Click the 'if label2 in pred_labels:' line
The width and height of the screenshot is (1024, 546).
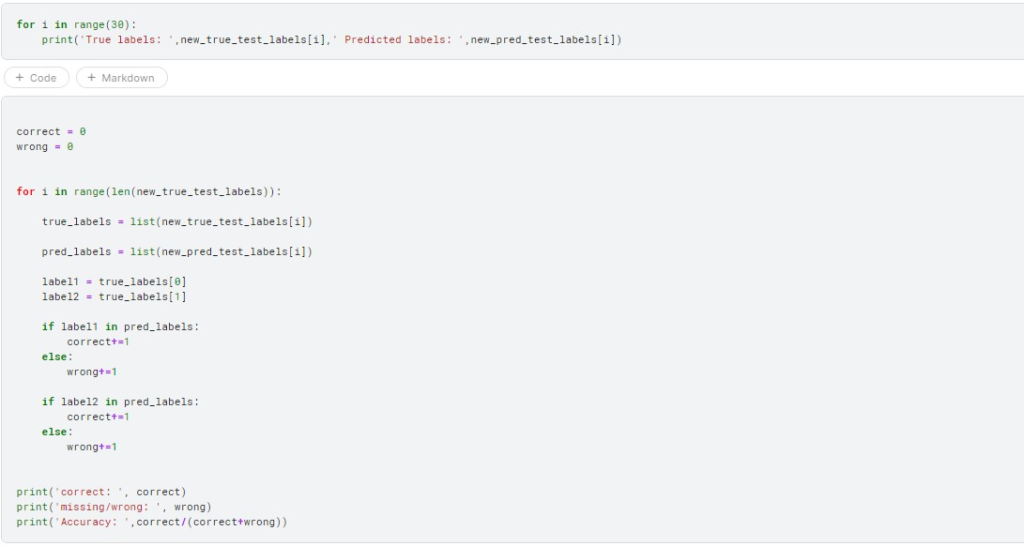click(120, 402)
